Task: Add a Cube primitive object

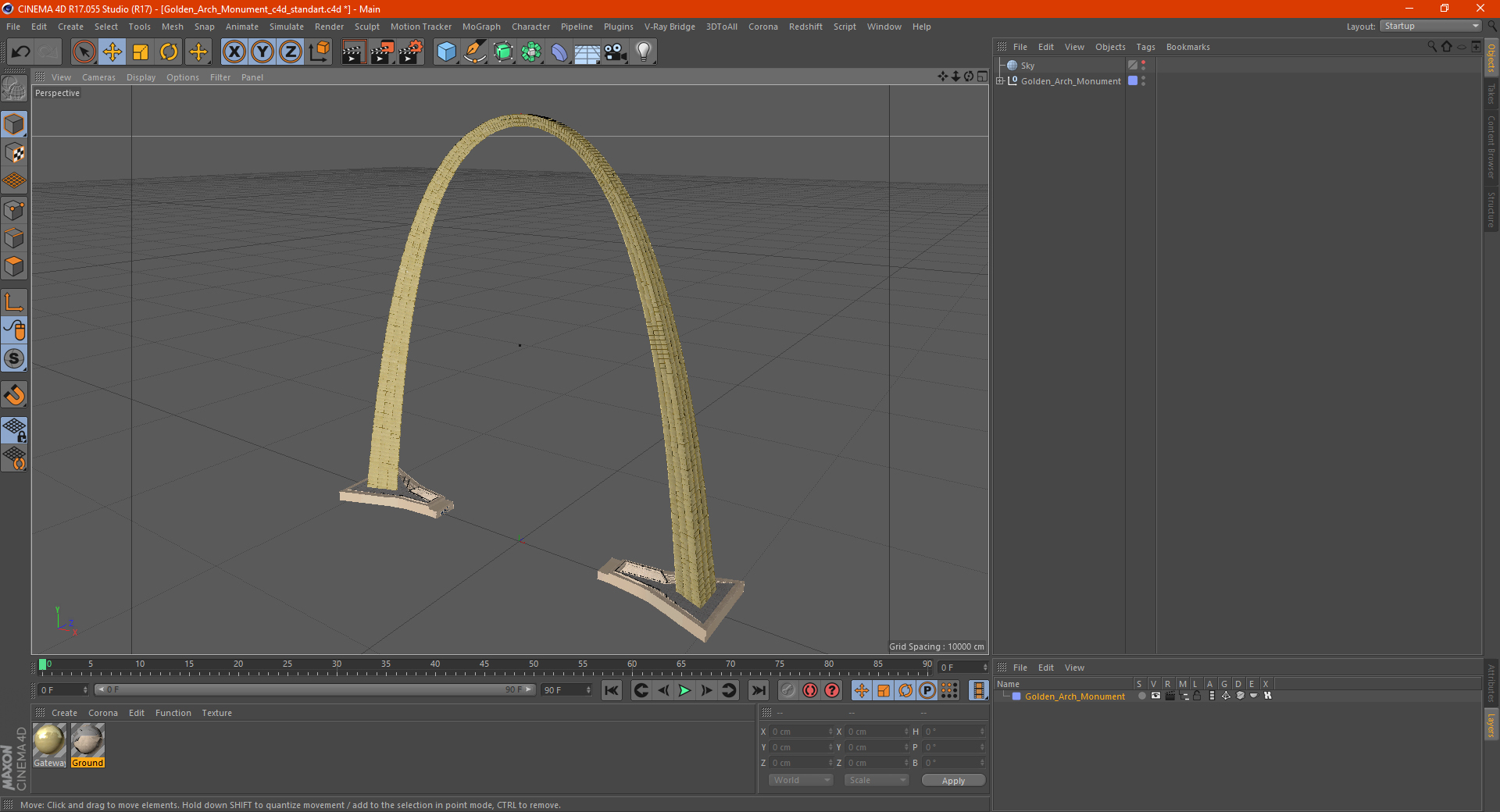Action: [446, 52]
